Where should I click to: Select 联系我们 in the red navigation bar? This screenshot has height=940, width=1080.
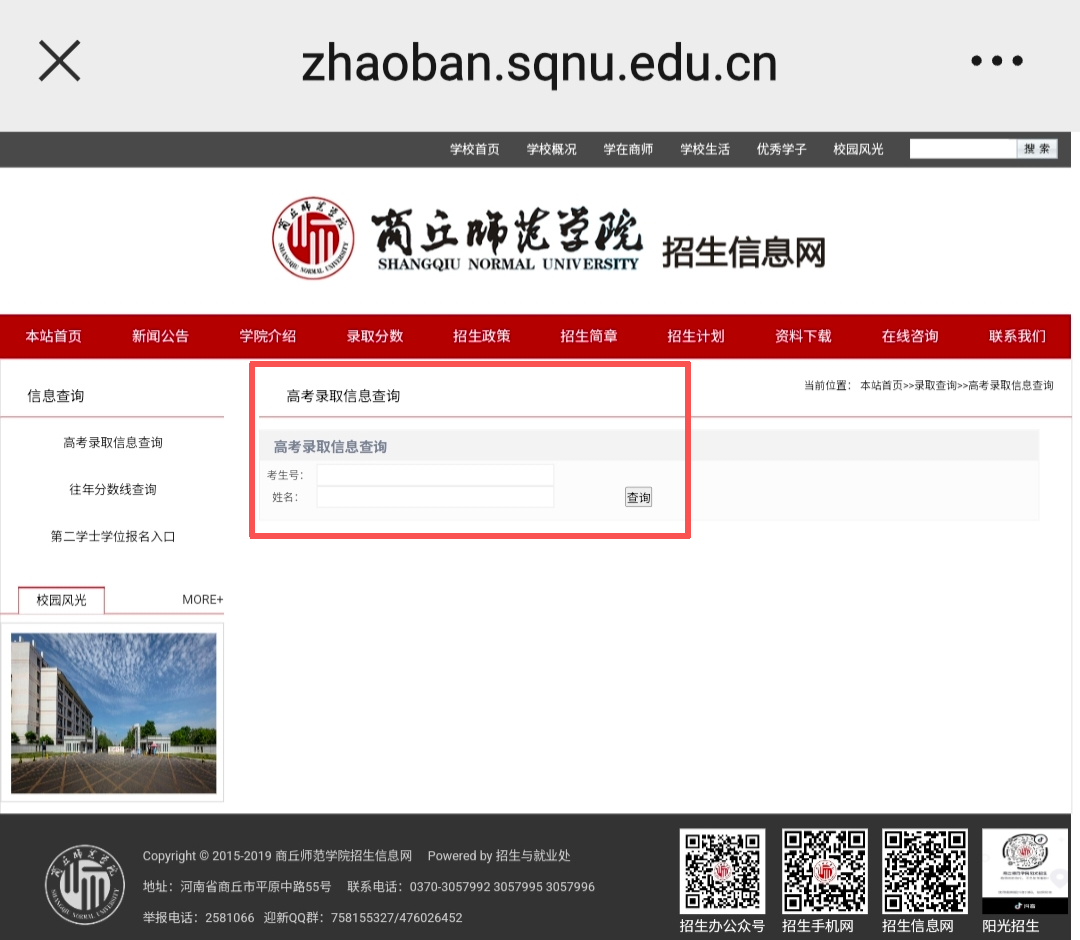pyautogui.click(x=1017, y=336)
